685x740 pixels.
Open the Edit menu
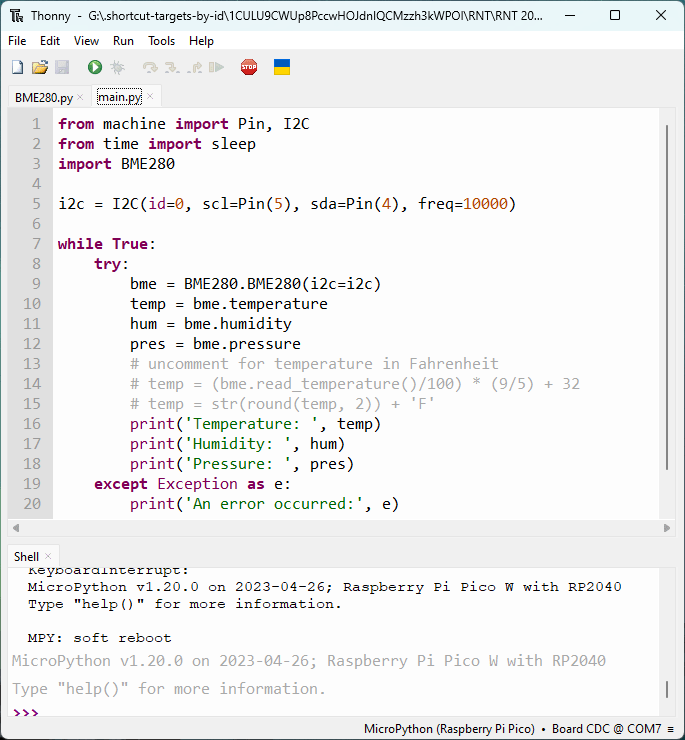pos(50,41)
